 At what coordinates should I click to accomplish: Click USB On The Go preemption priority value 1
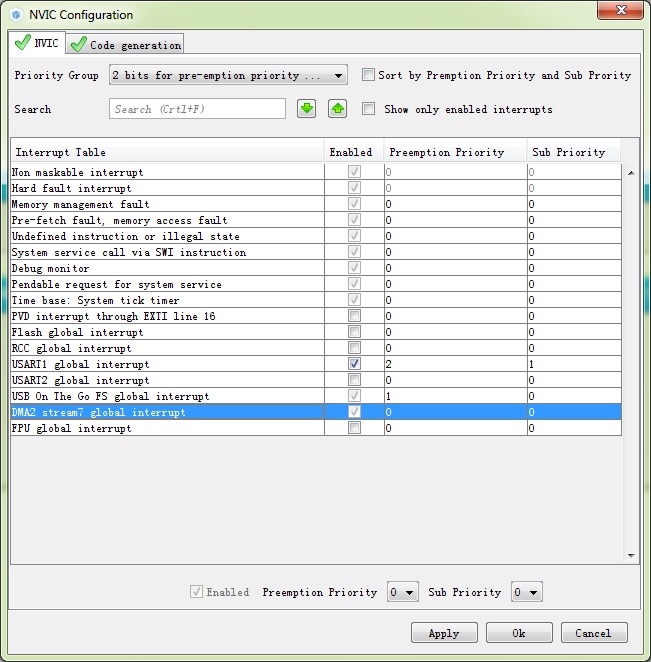tap(456, 396)
